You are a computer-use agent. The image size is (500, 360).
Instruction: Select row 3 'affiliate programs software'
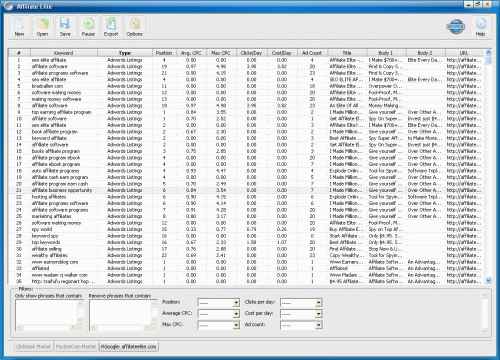coord(246,73)
